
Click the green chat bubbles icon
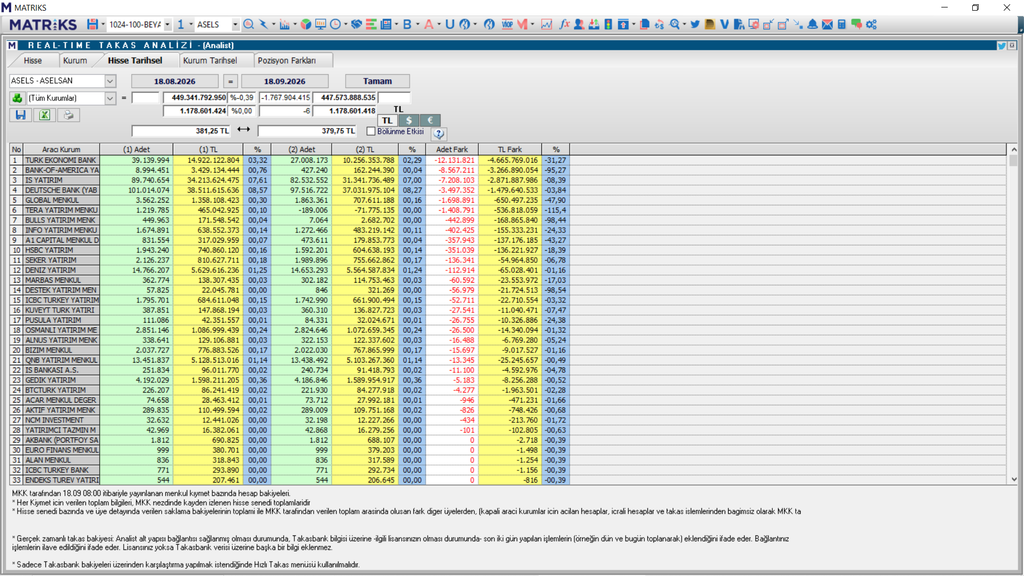[856, 24]
